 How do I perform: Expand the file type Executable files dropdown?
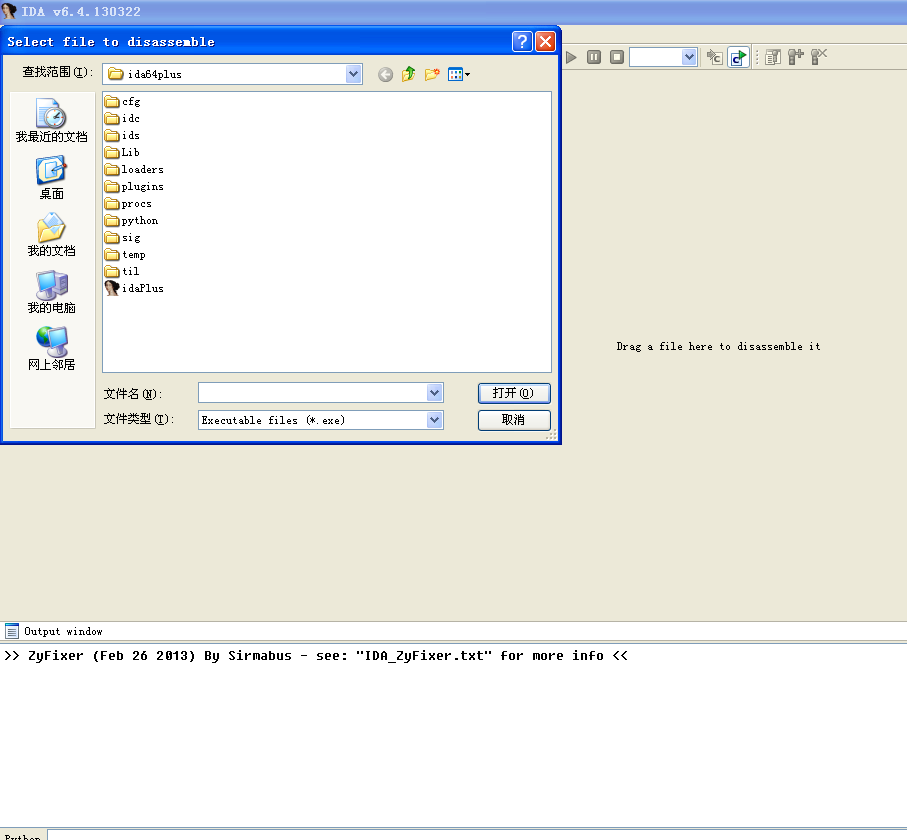[434, 420]
